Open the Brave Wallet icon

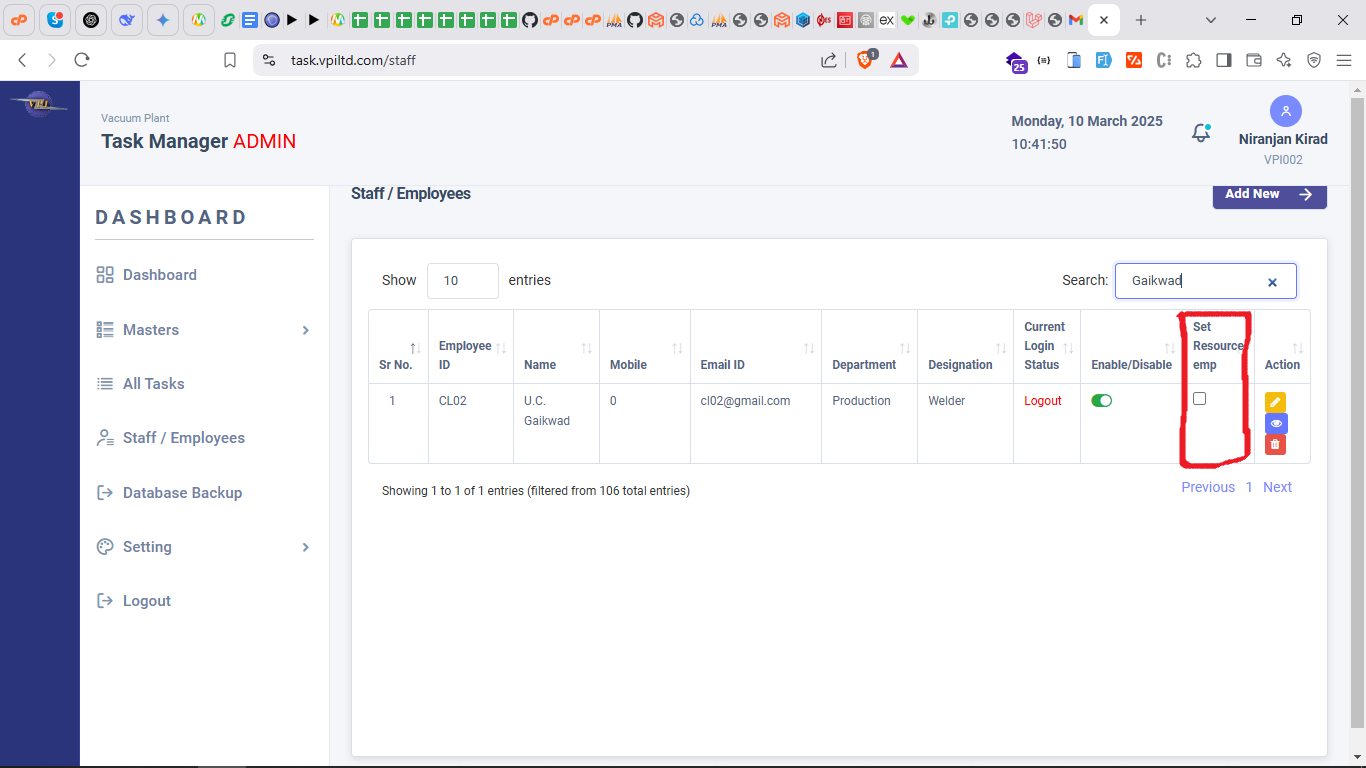[x=1253, y=60]
